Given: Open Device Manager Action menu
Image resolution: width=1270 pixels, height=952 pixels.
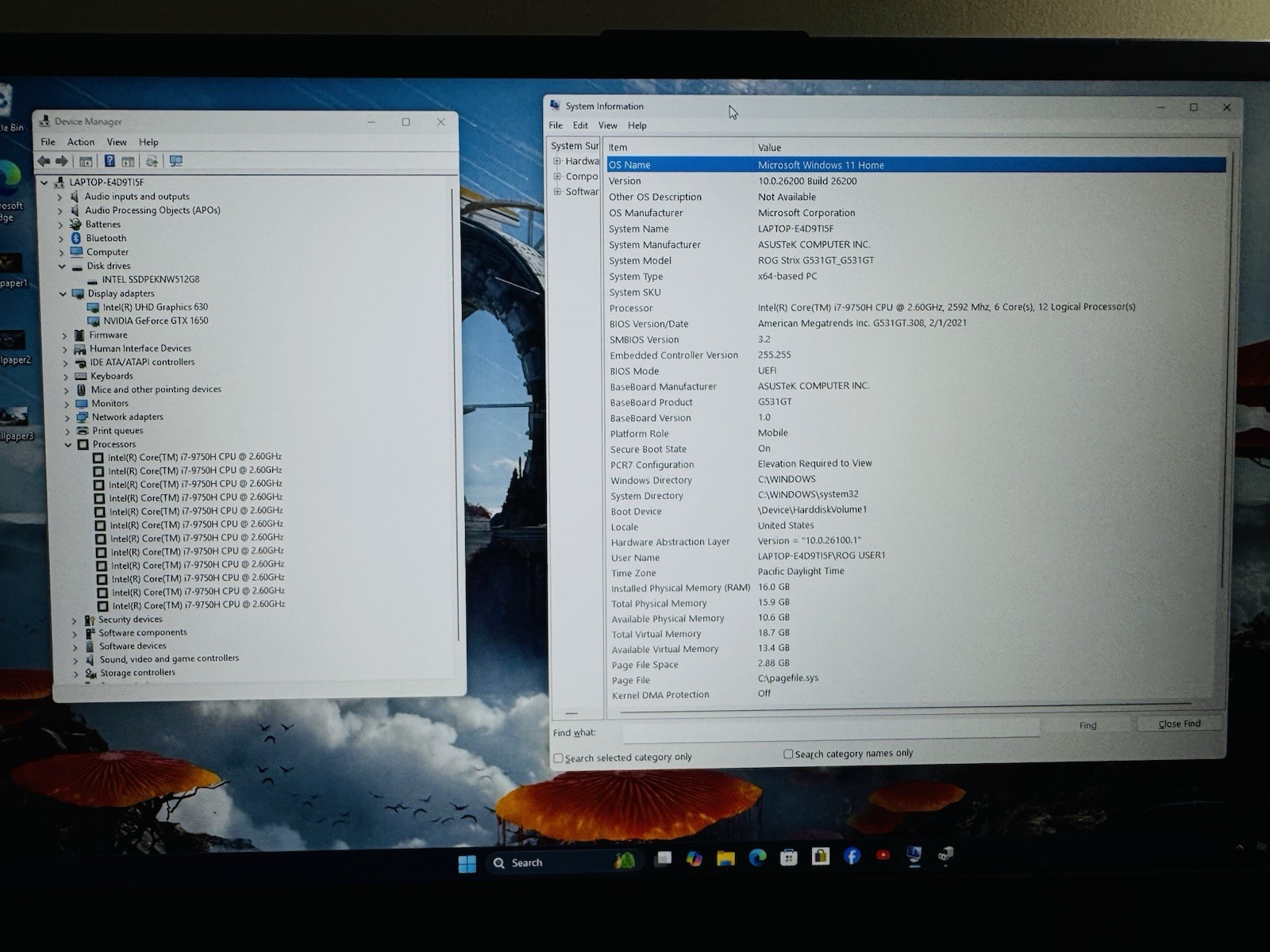Looking at the screenshot, I should click(81, 142).
